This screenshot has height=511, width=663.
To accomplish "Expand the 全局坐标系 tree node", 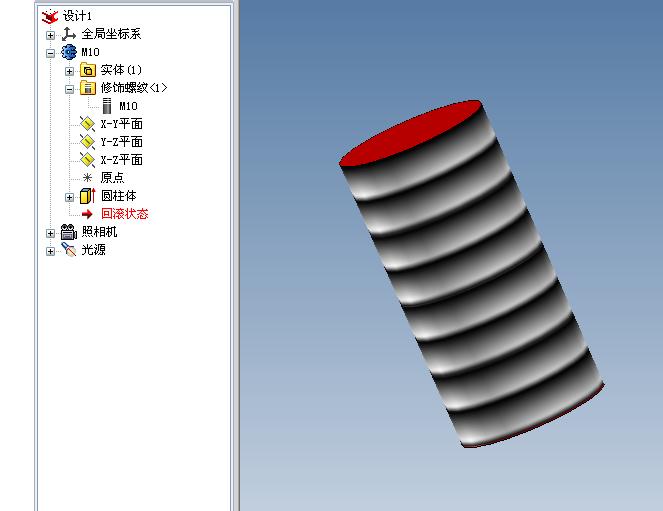I will [x=50, y=34].
